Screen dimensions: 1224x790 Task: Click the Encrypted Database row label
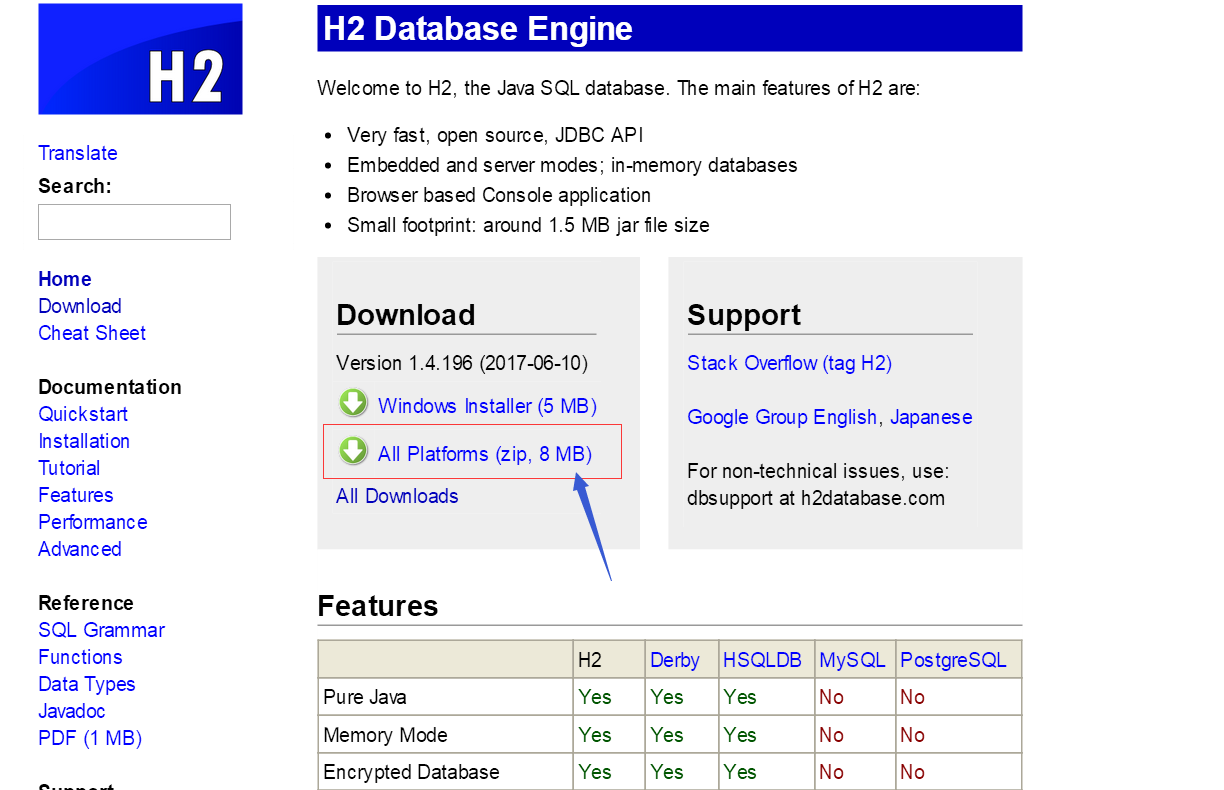411,772
